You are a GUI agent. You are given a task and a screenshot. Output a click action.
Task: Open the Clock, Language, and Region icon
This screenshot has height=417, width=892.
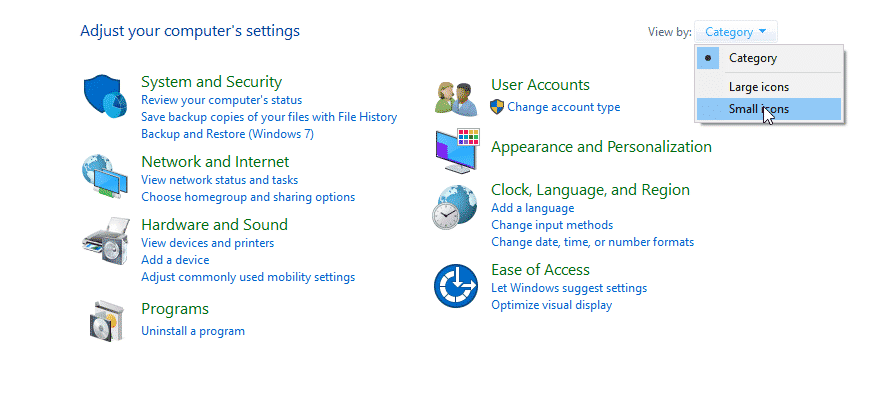[x=454, y=207]
